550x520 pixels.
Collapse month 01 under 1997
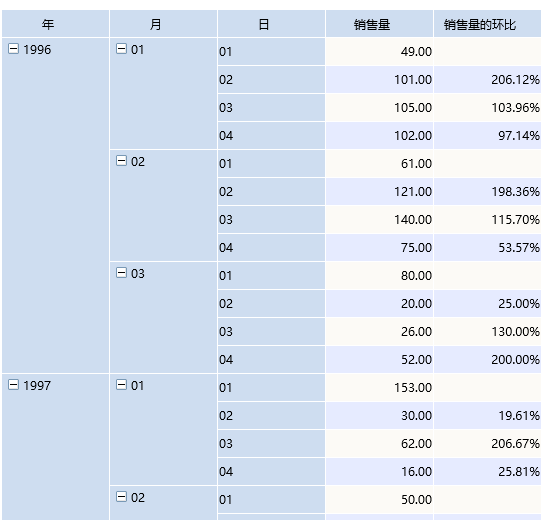(121, 385)
